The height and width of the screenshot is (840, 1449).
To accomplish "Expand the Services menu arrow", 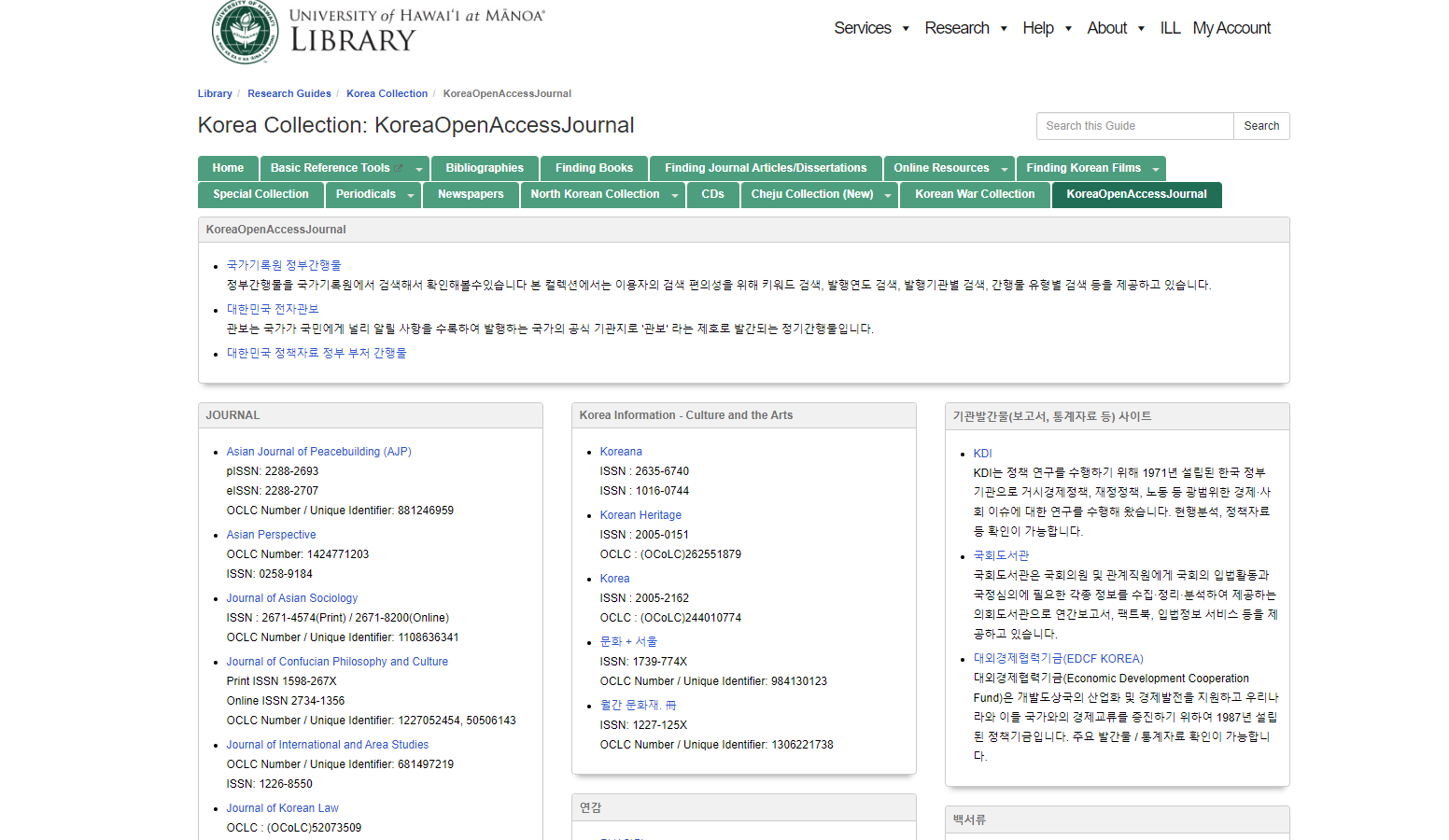I will pos(906,29).
